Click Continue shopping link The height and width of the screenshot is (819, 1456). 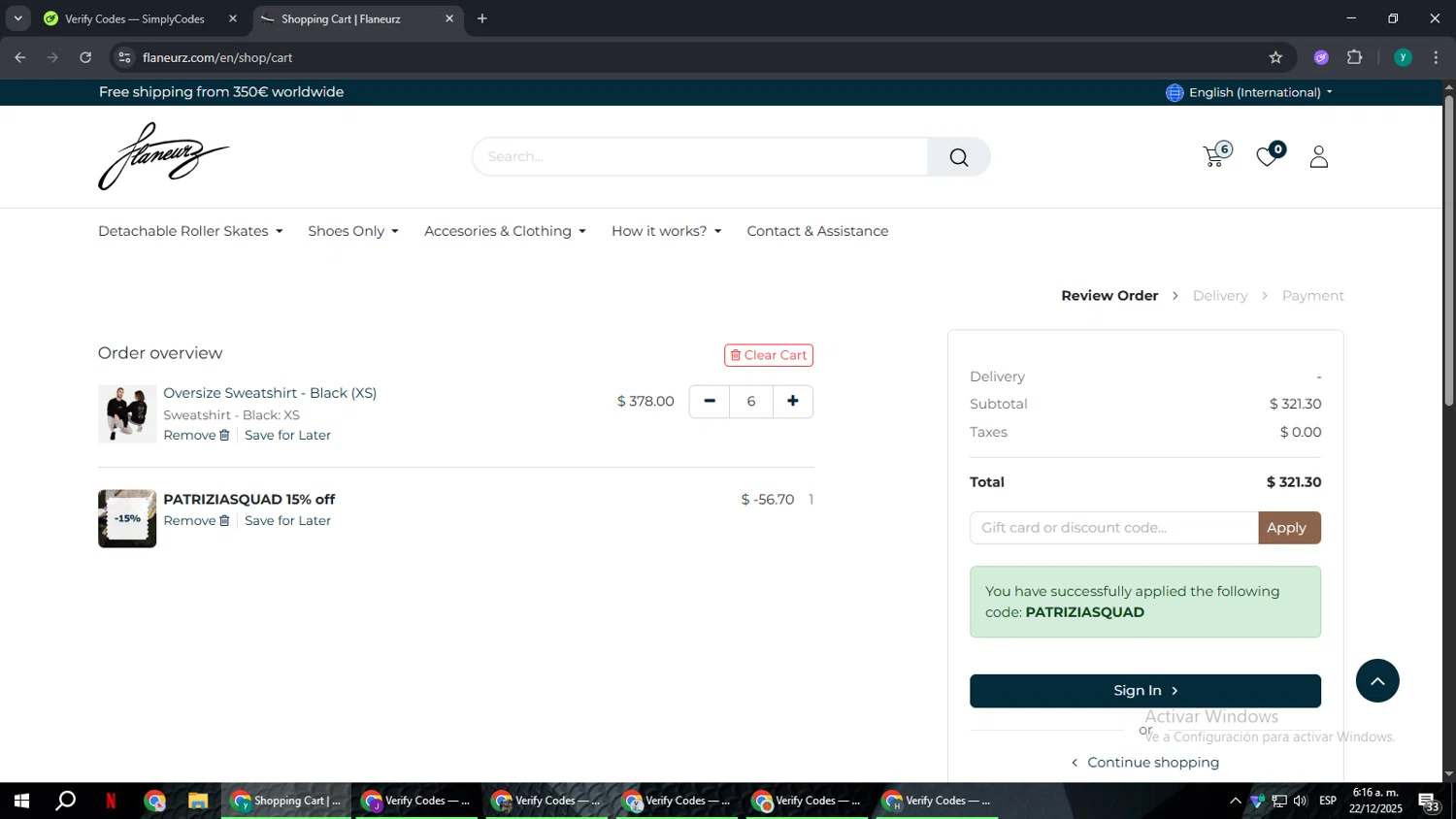point(1145,763)
